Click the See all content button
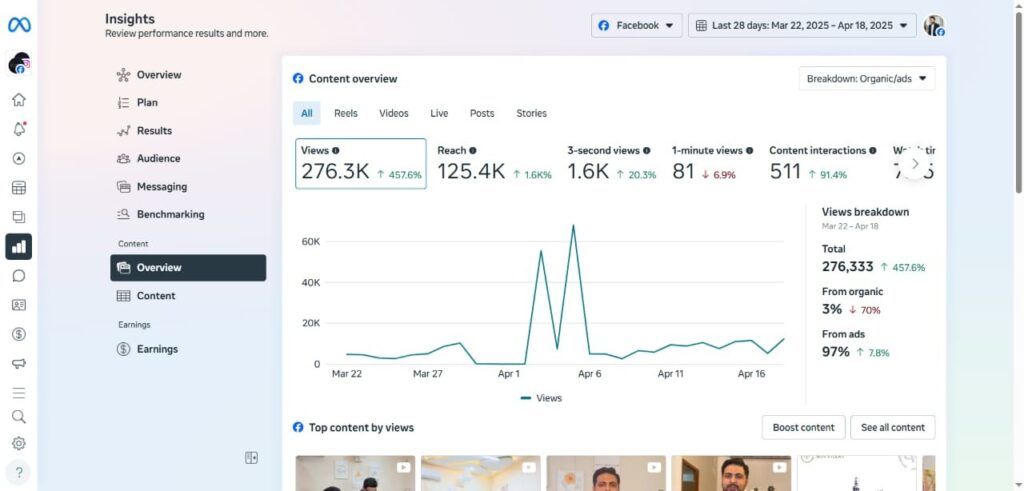 tap(892, 427)
